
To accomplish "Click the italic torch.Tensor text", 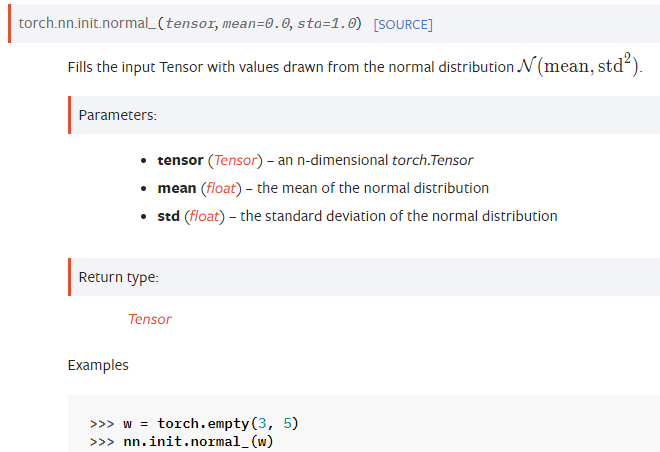I will [433, 160].
